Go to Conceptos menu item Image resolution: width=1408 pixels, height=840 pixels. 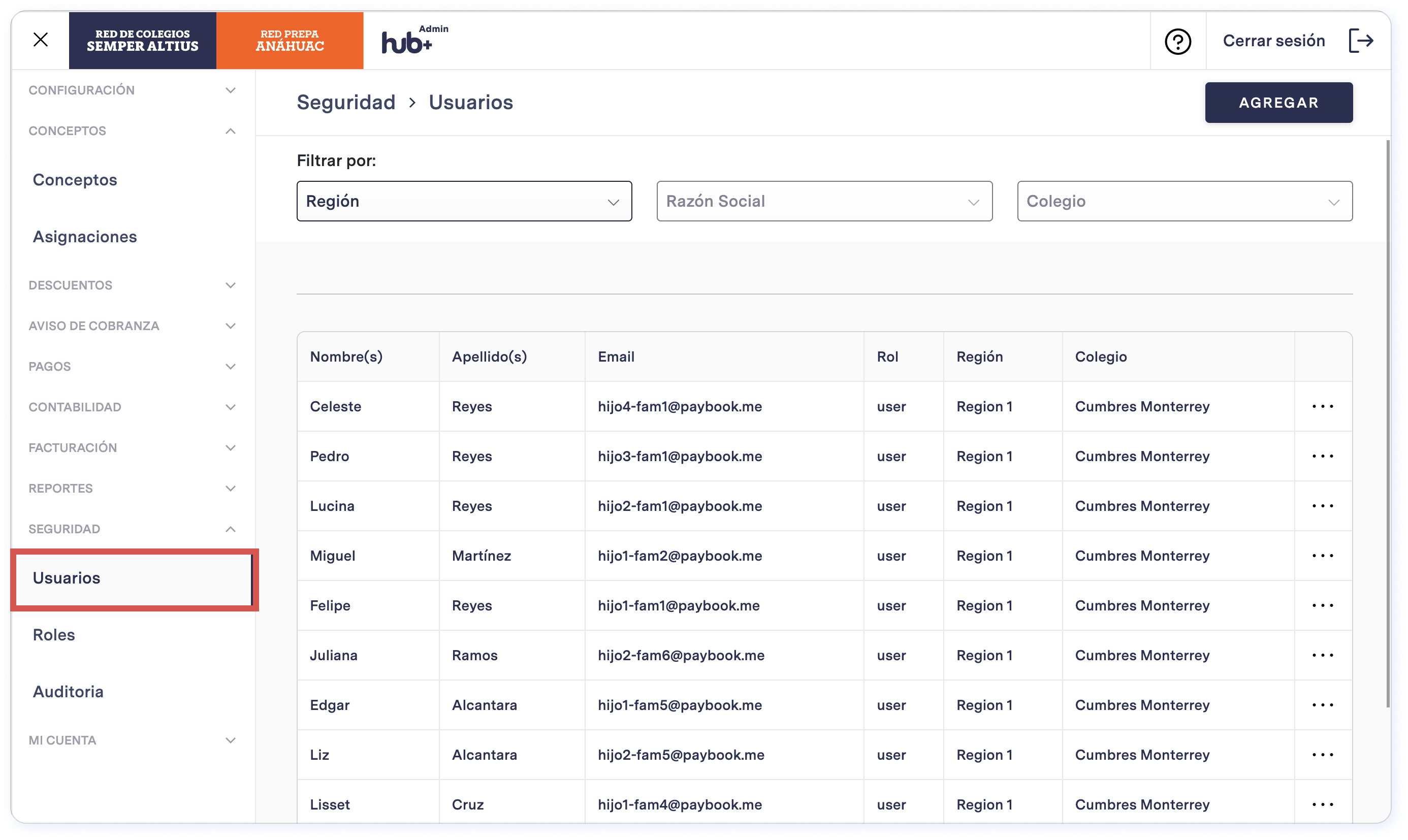click(75, 180)
